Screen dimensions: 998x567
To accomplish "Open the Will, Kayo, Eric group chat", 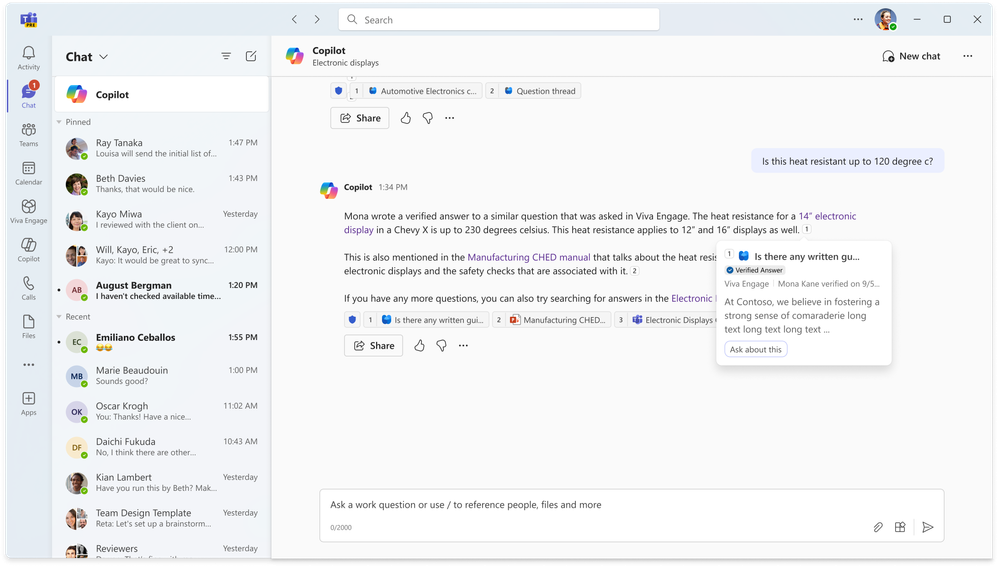I will (x=162, y=255).
